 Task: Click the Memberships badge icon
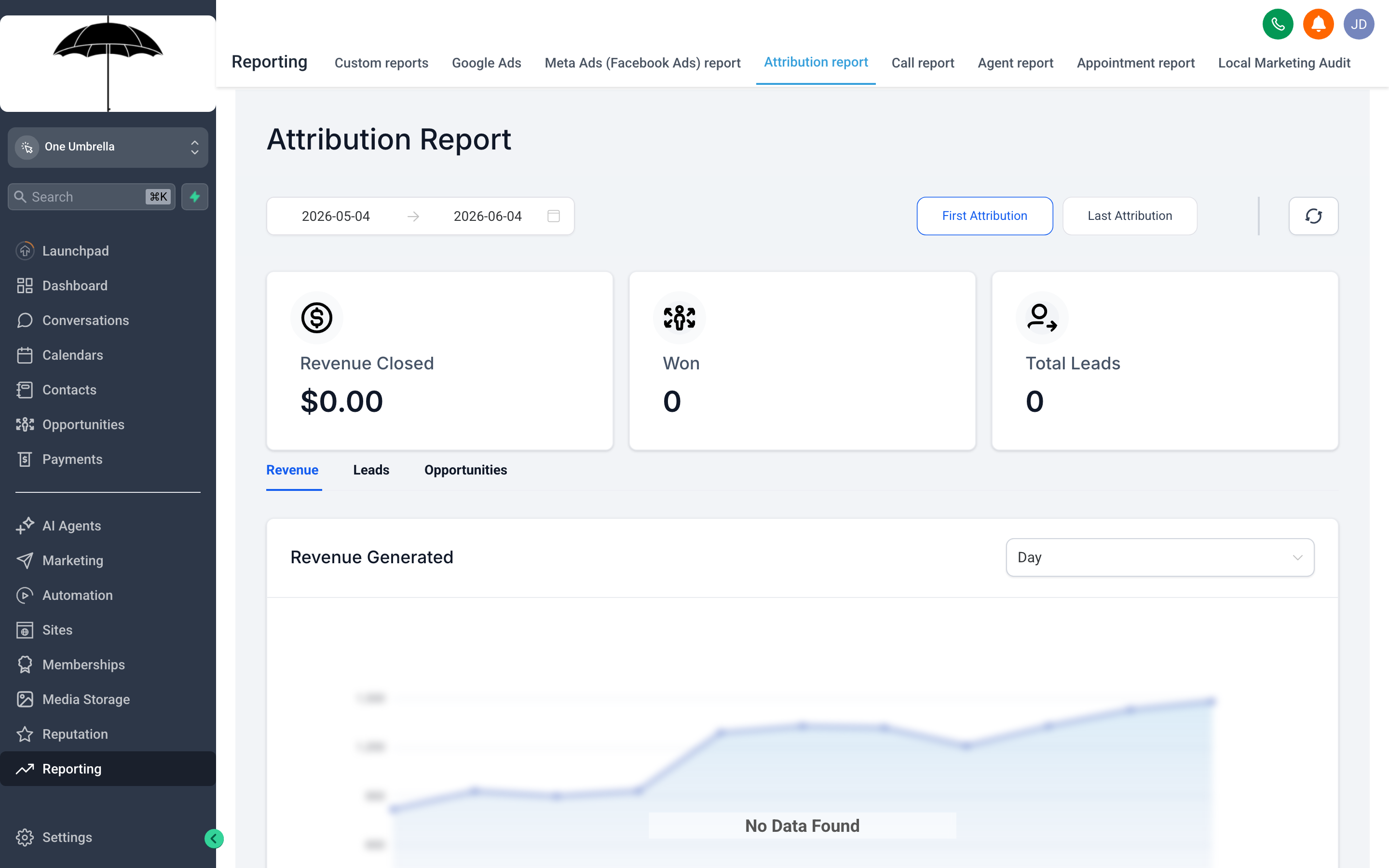[x=25, y=665]
